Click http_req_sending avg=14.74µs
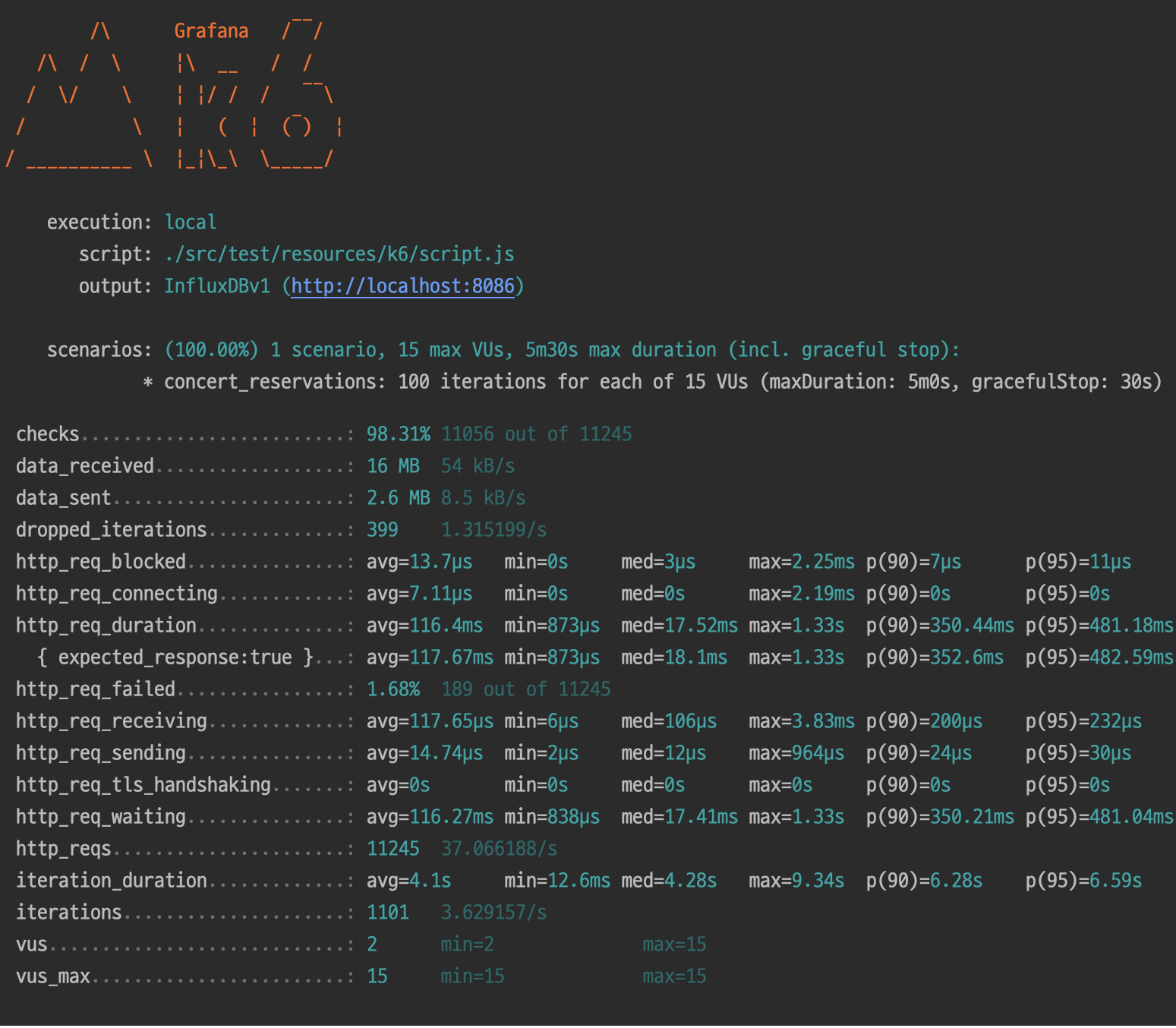Screen dimensions: 1176x1028 (424, 753)
